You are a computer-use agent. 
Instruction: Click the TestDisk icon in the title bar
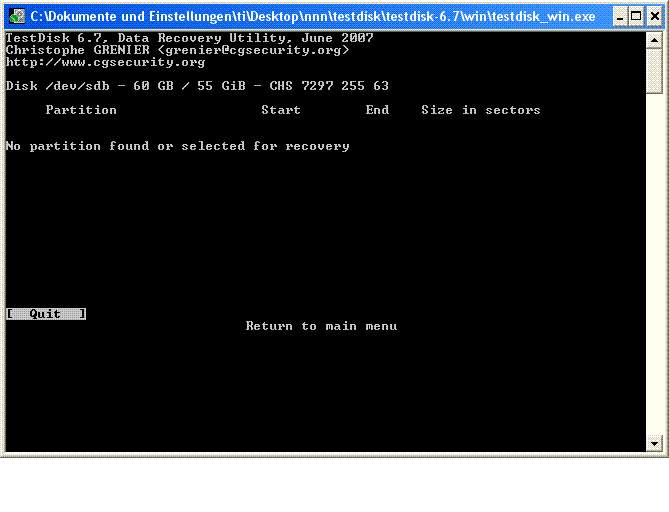pos(17,17)
